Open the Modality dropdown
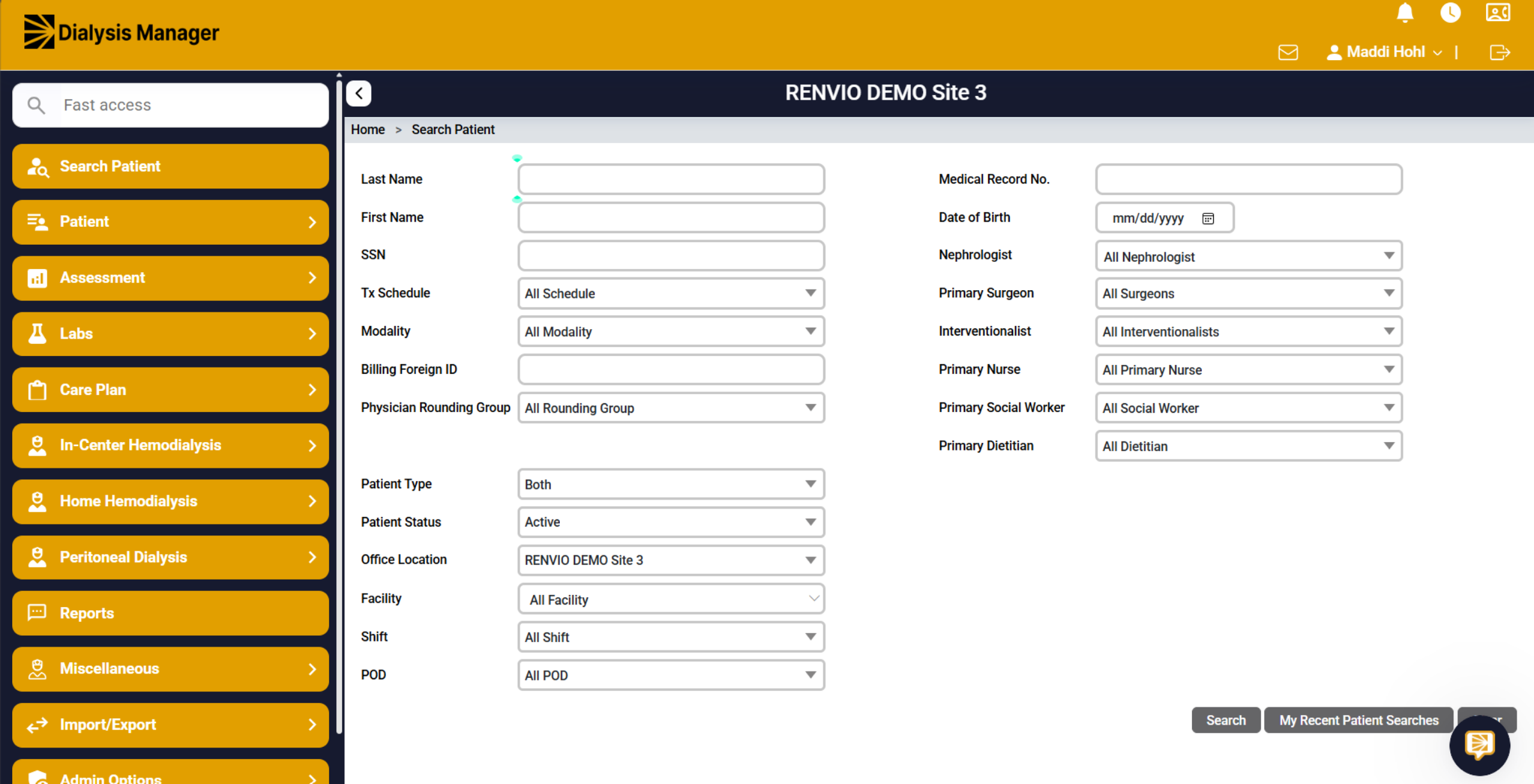This screenshot has height=784, width=1534. (671, 332)
